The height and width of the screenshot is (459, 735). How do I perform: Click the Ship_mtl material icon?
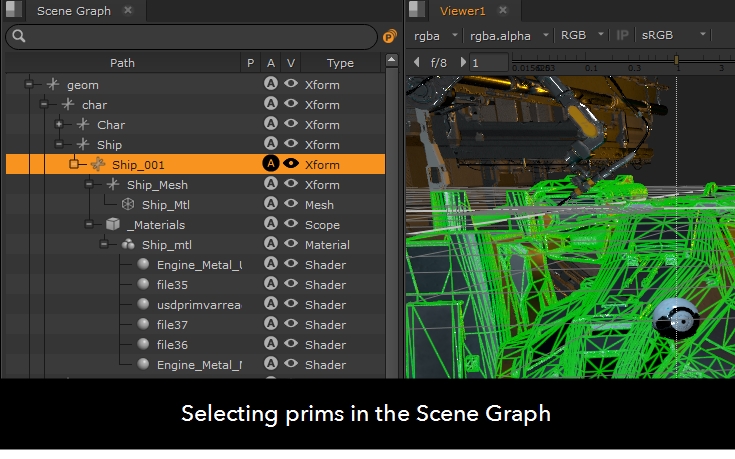pyautogui.click(x=128, y=245)
